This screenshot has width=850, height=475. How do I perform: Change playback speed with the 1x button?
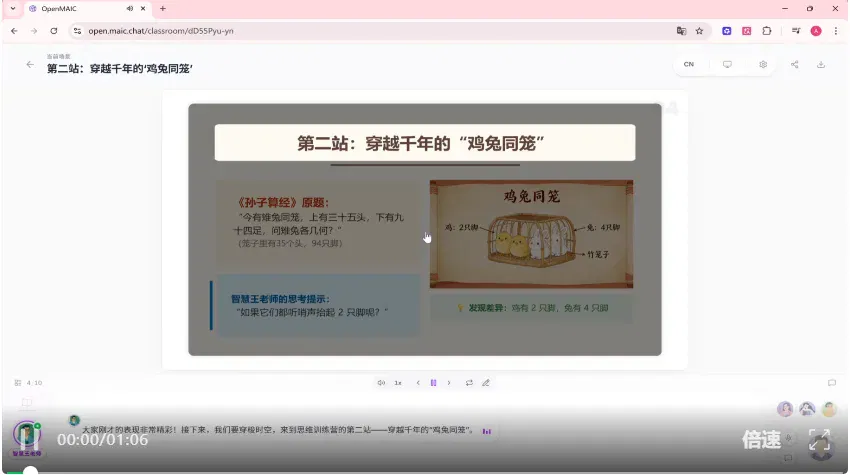tap(398, 383)
